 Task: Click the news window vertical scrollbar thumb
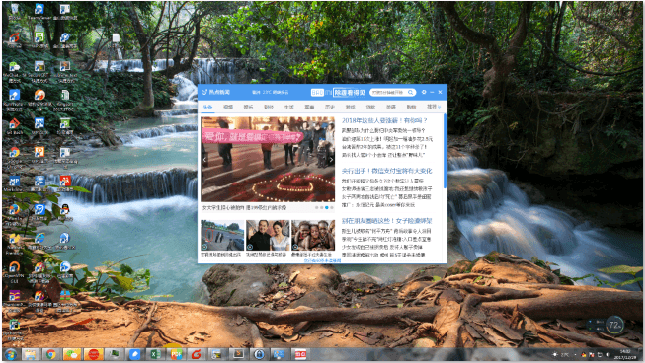point(445,151)
